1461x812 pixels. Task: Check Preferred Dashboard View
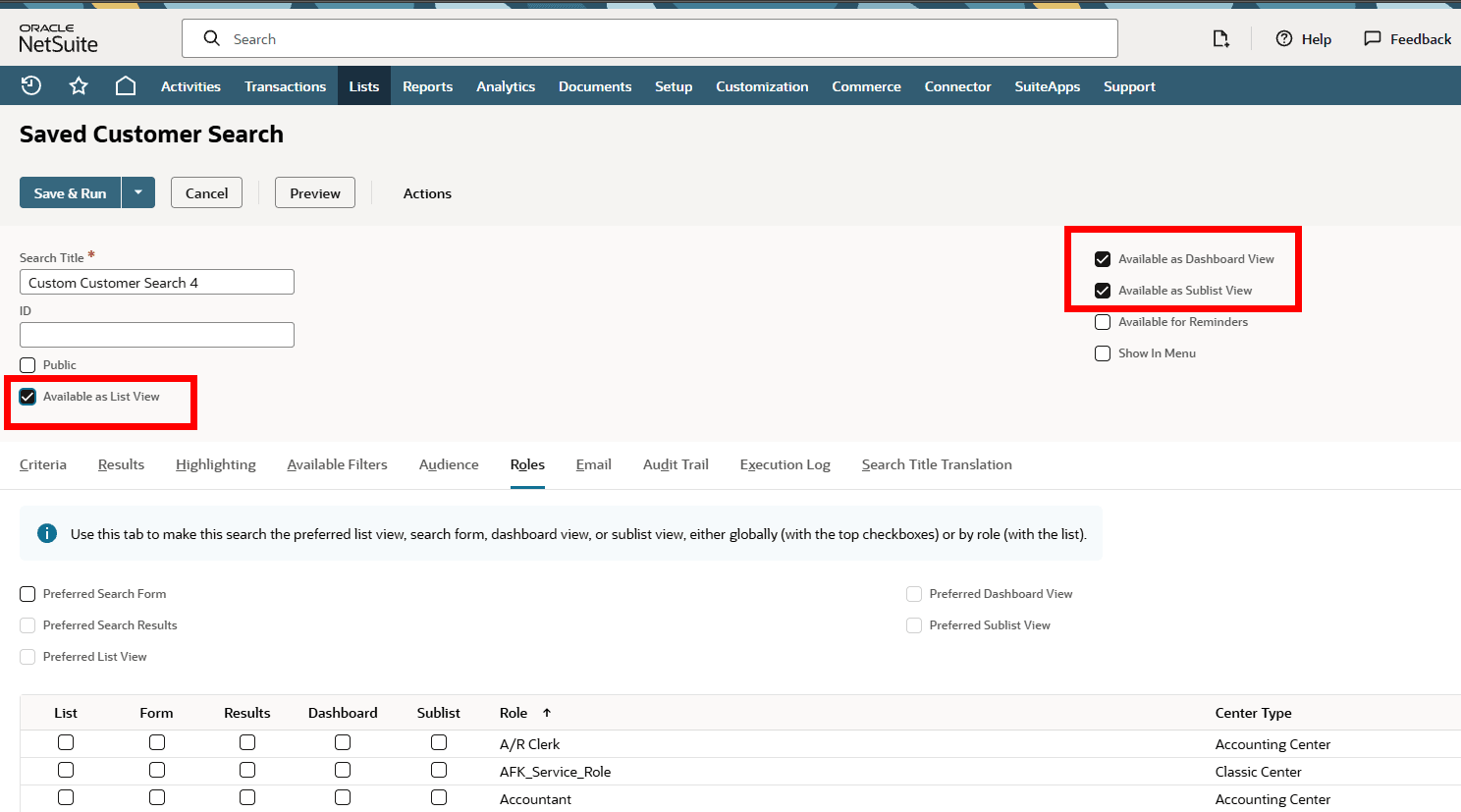point(914,594)
